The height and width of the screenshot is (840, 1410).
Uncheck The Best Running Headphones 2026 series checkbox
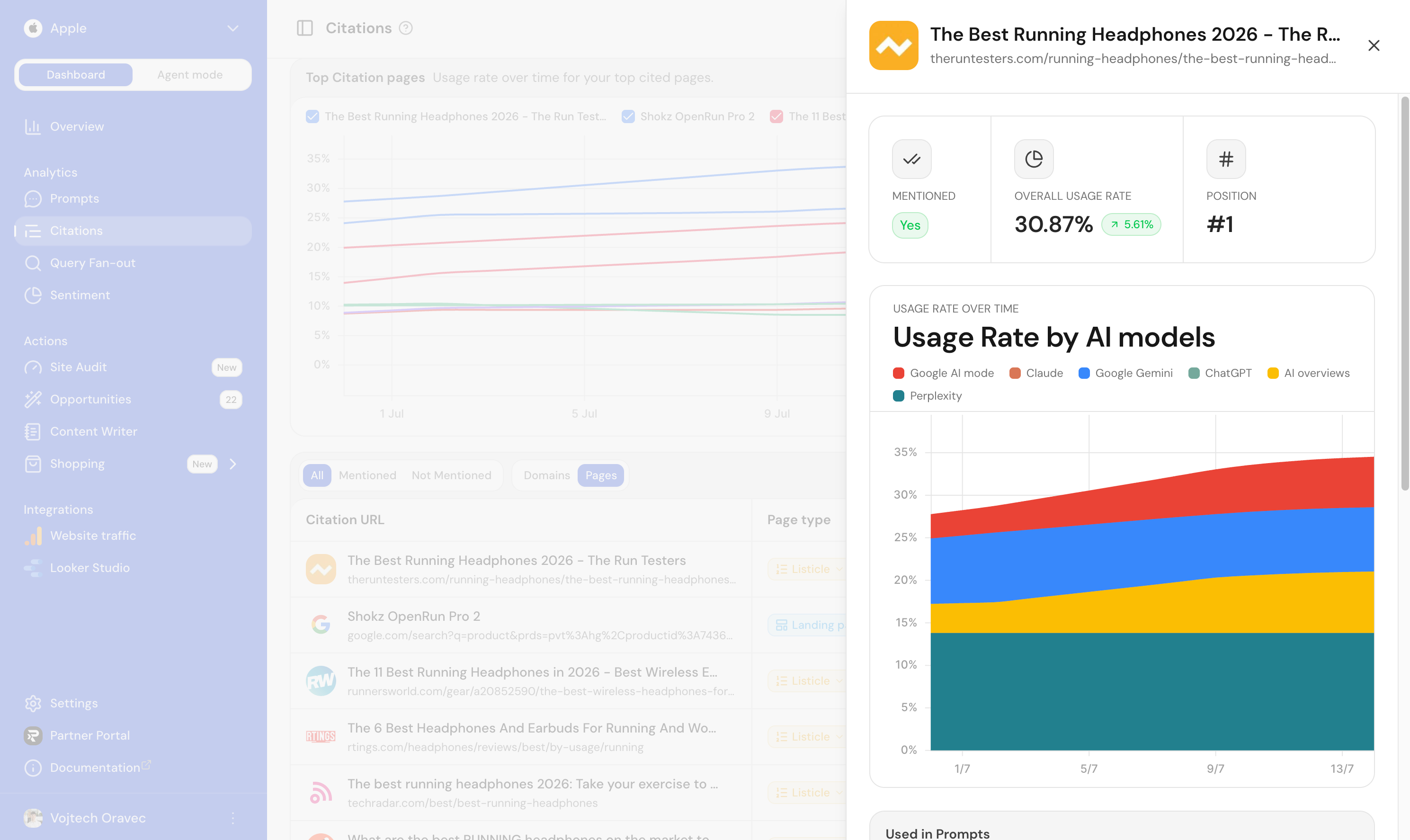312,116
